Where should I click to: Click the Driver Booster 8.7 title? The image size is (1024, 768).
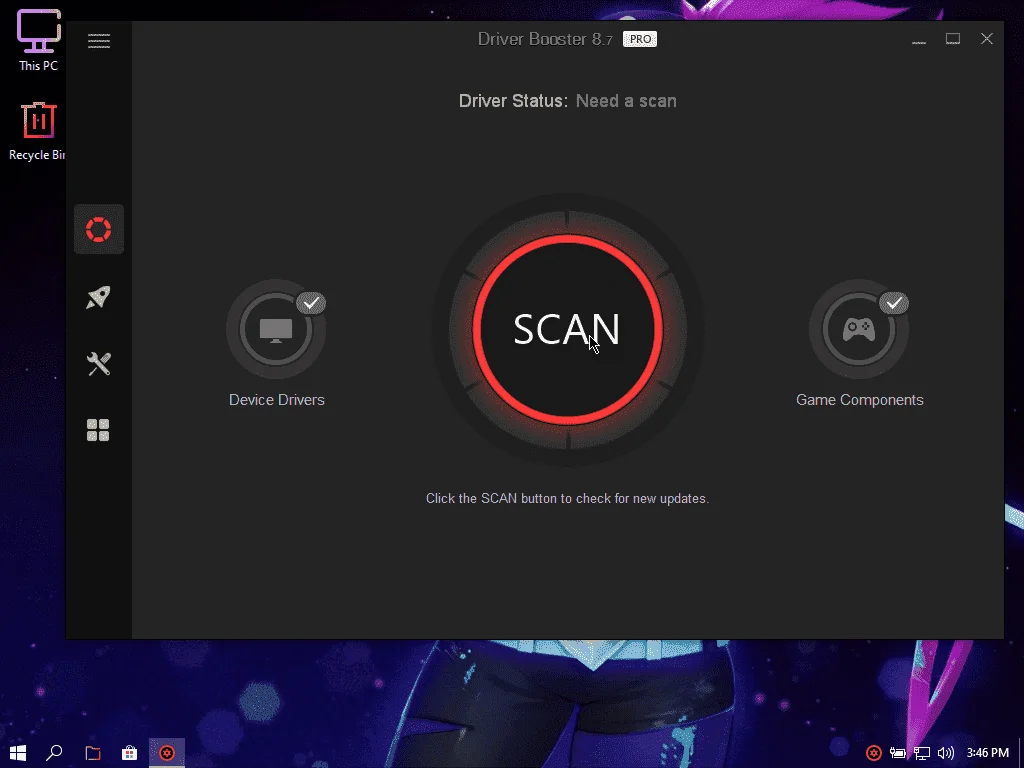coord(545,39)
